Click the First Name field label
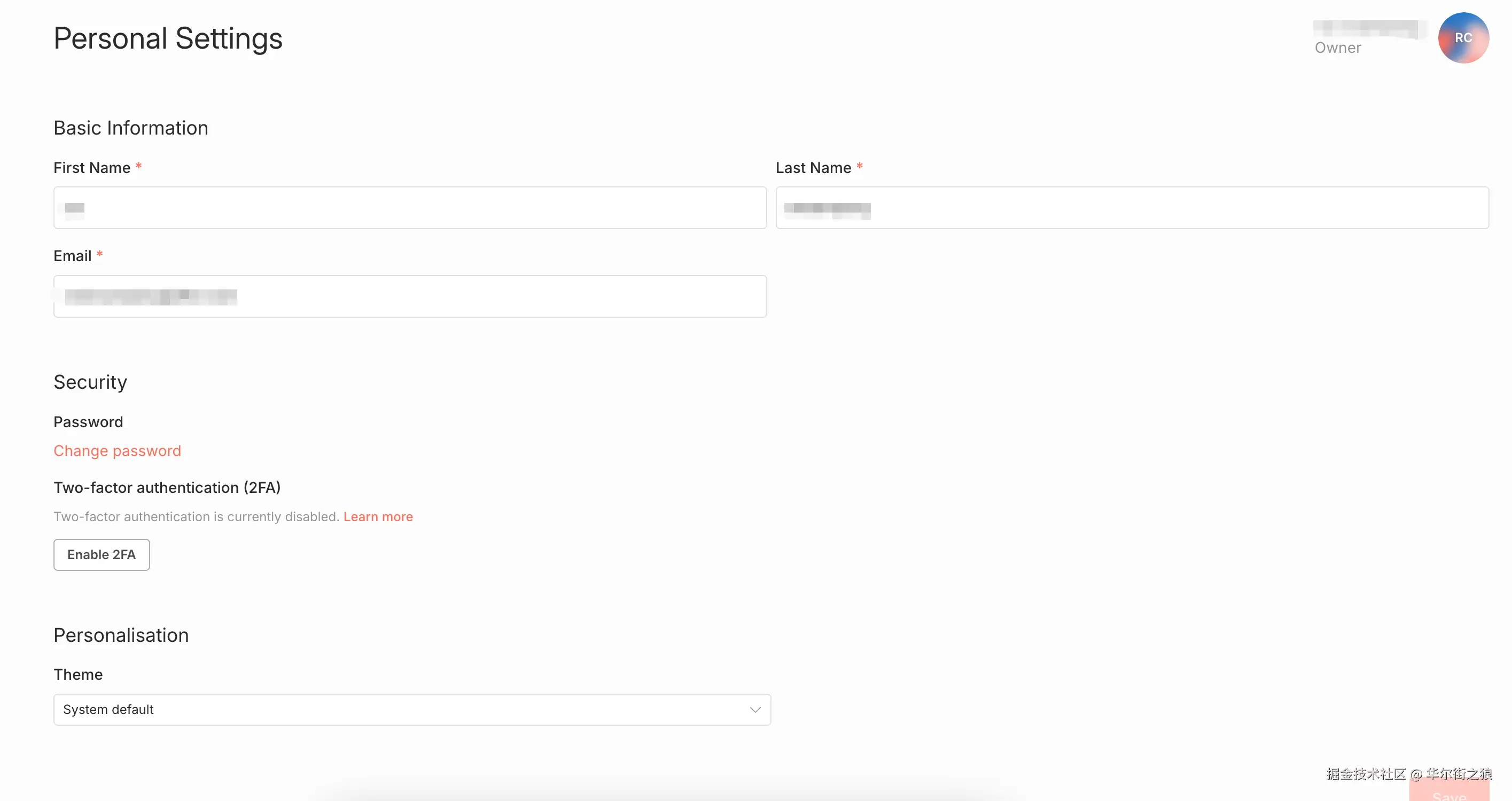 point(92,168)
